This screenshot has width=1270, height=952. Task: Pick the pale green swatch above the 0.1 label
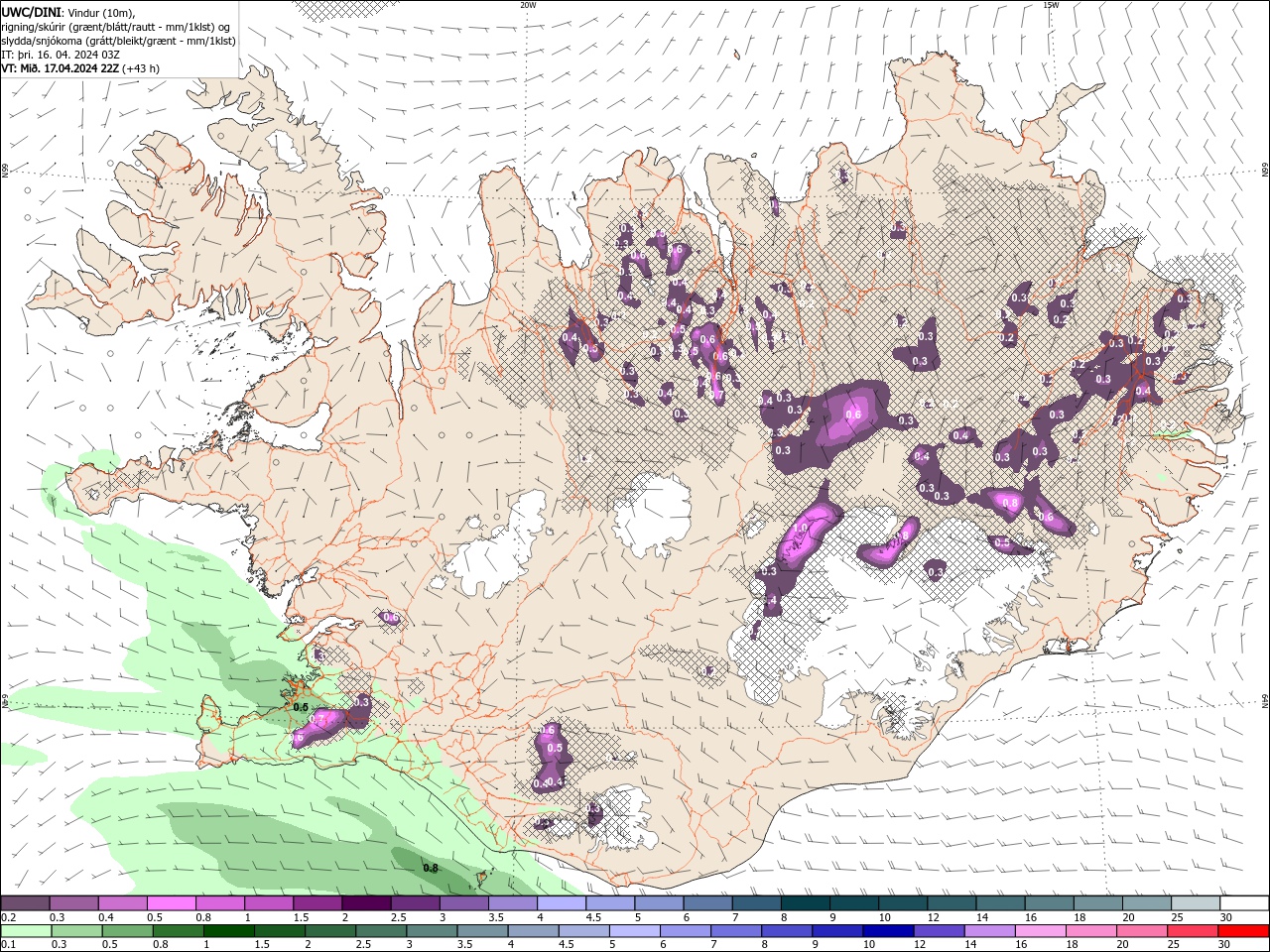pyautogui.click(x=25, y=931)
